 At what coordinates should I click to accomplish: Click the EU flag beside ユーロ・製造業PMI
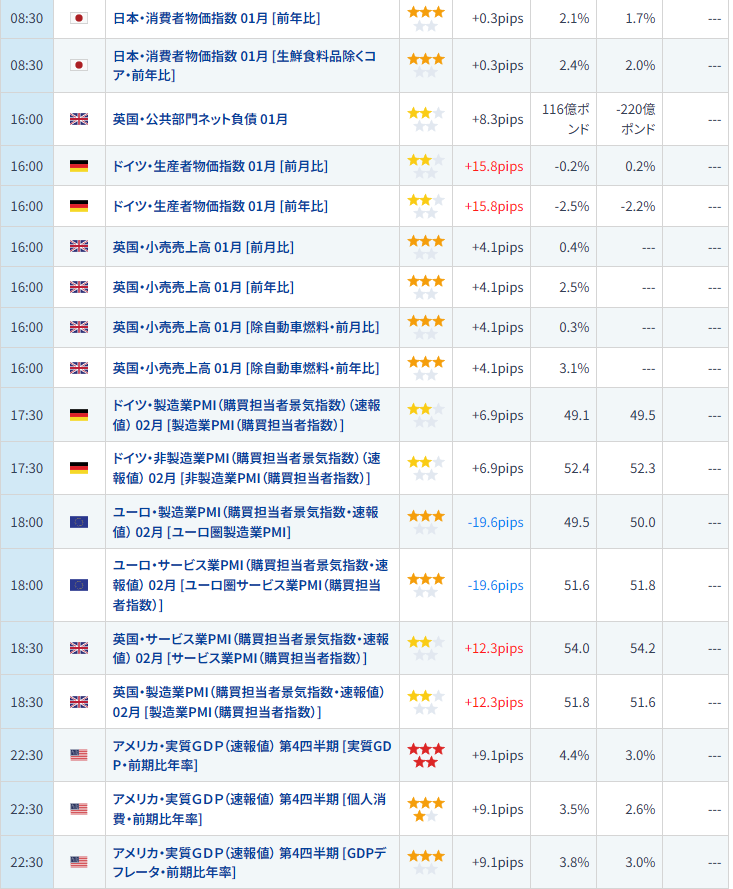[79, 522]
